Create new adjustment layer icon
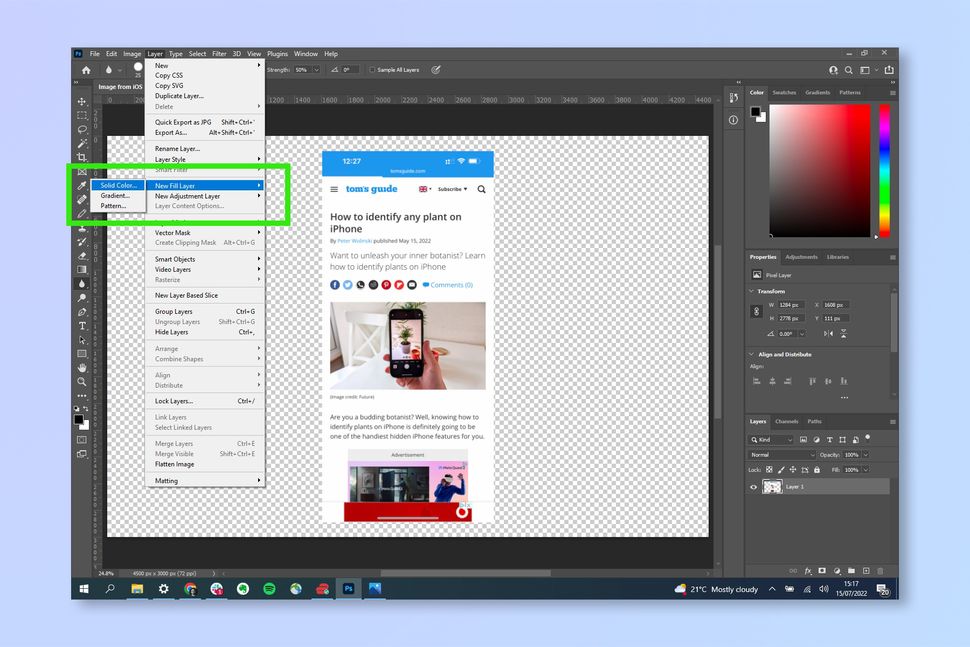 click(x=837, y=571)
